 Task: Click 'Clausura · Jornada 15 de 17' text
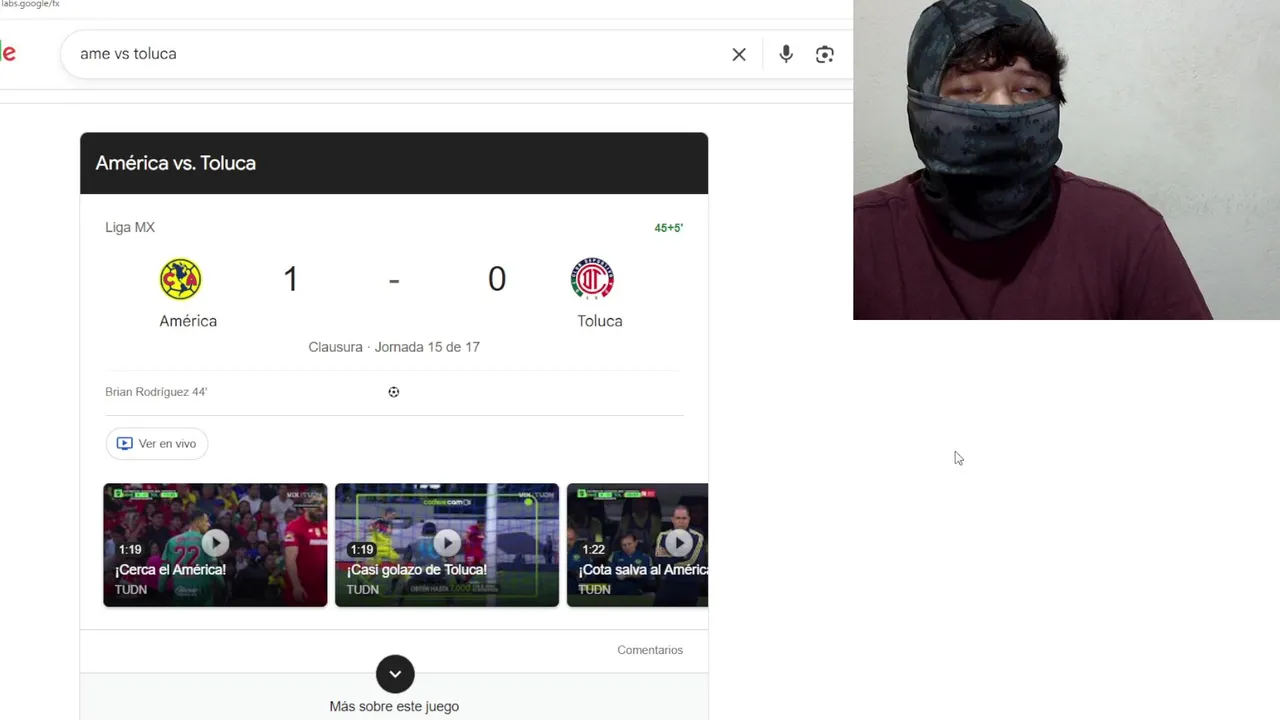click(394, 347)
